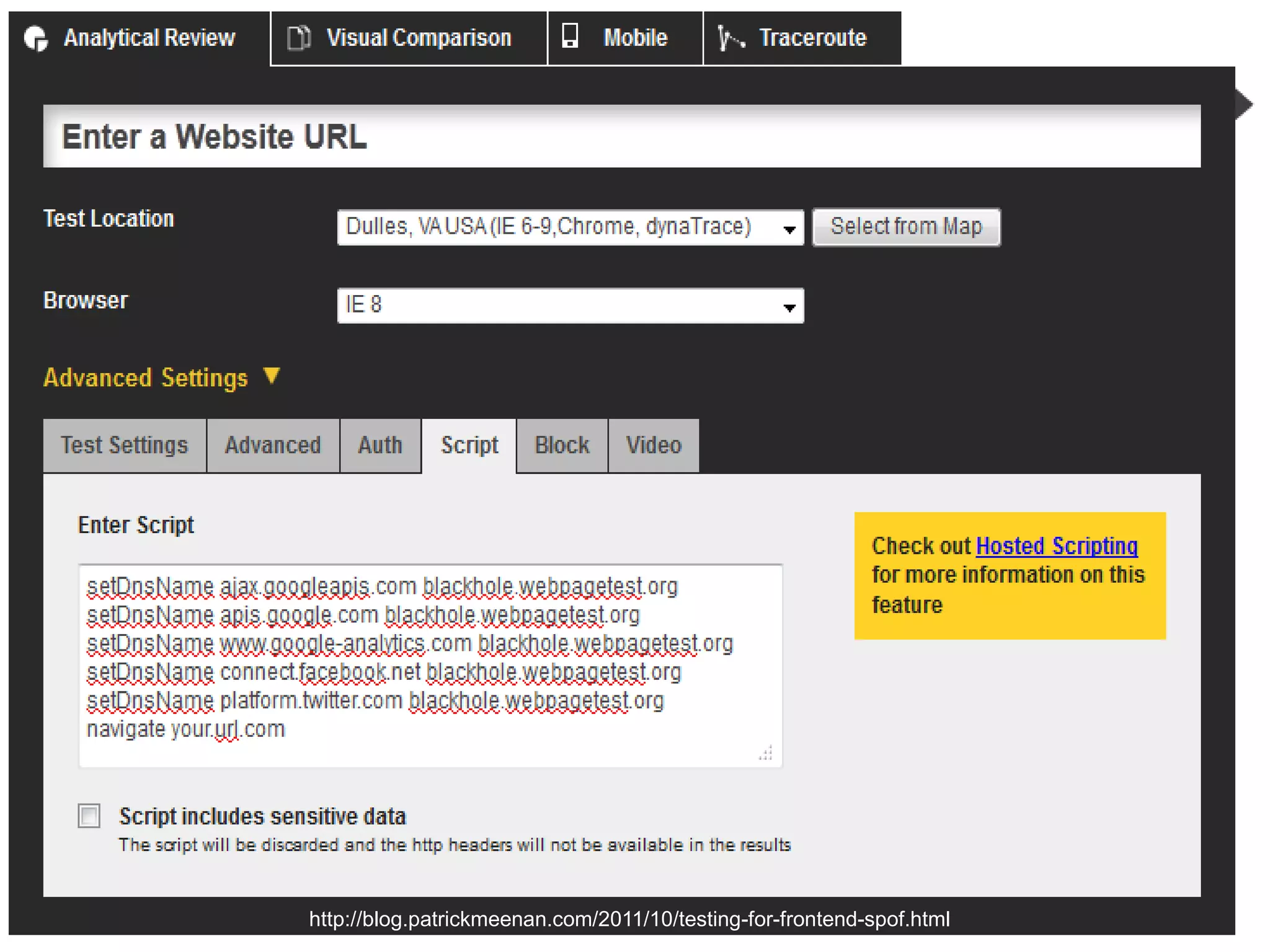Viewport: 1270px width, 952px height.
Task: Follow the Hosted Scripting link
Action: pos(1057,546)
